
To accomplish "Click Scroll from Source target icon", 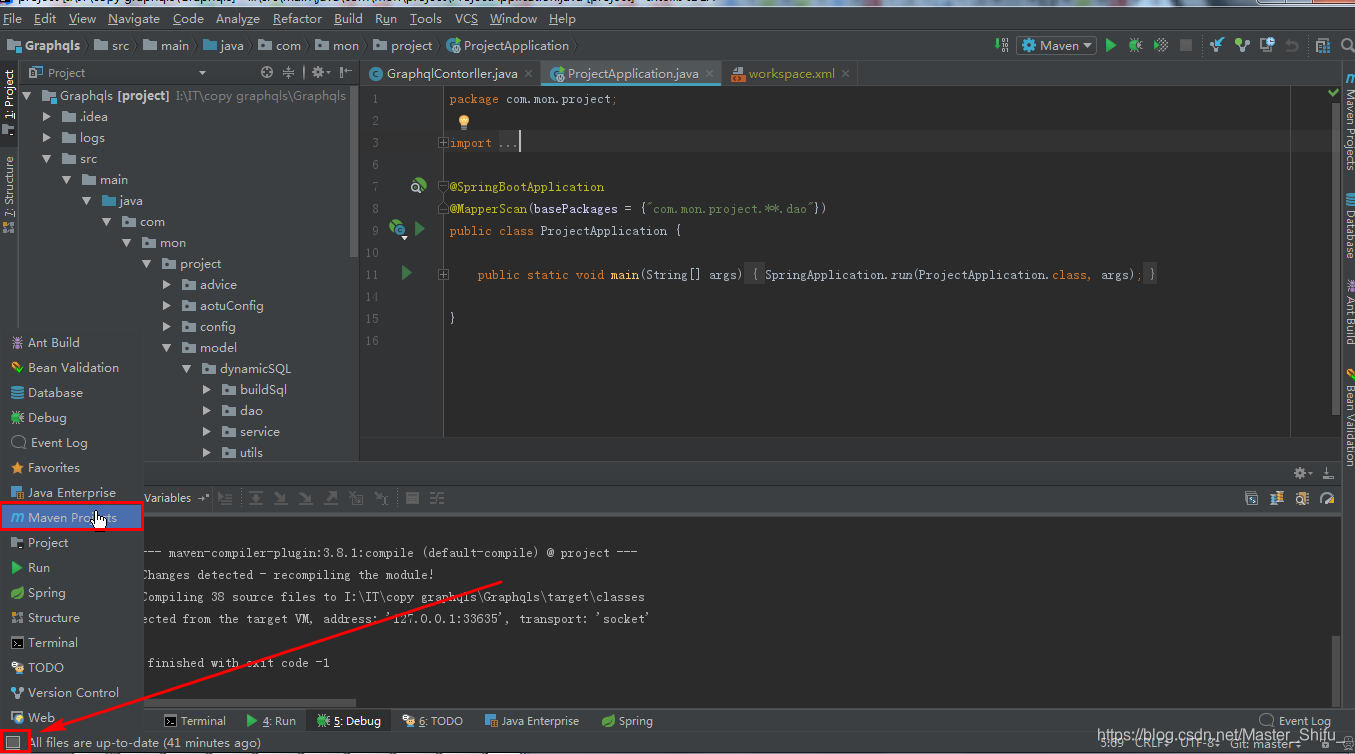I will click(267, 72).
